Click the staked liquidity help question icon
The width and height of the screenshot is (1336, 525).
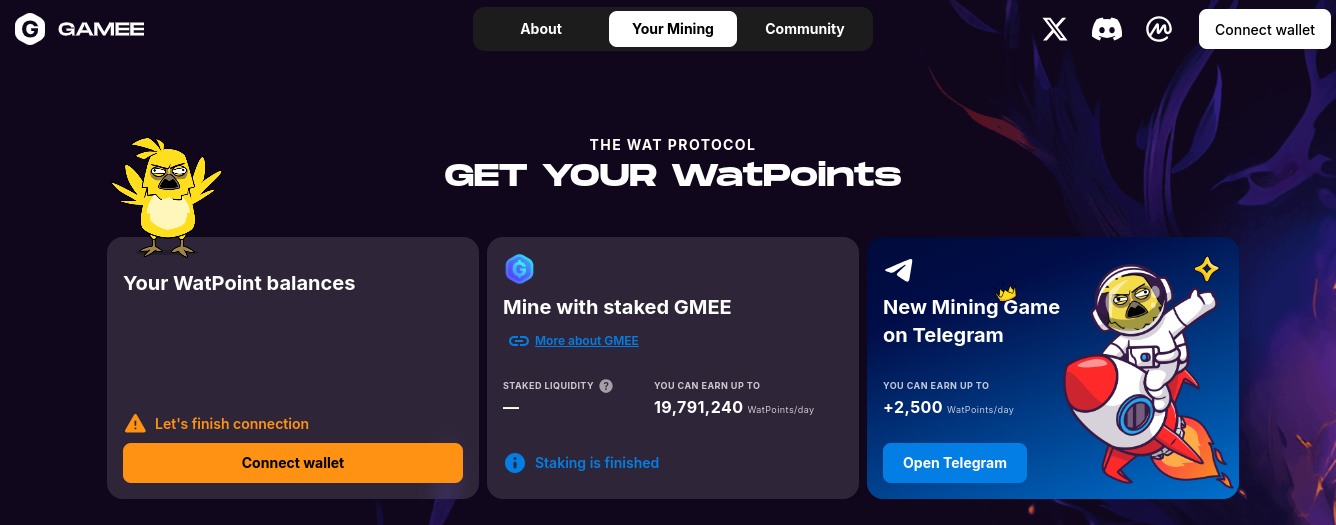[606, 386]
